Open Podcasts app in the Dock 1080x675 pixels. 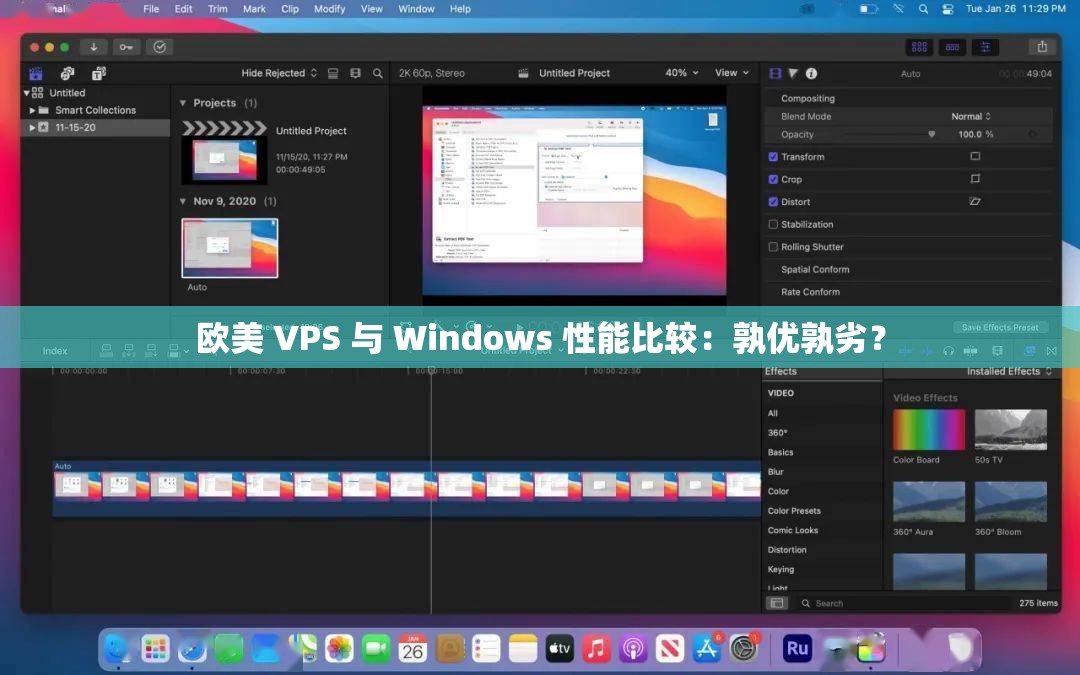(633, 649)
